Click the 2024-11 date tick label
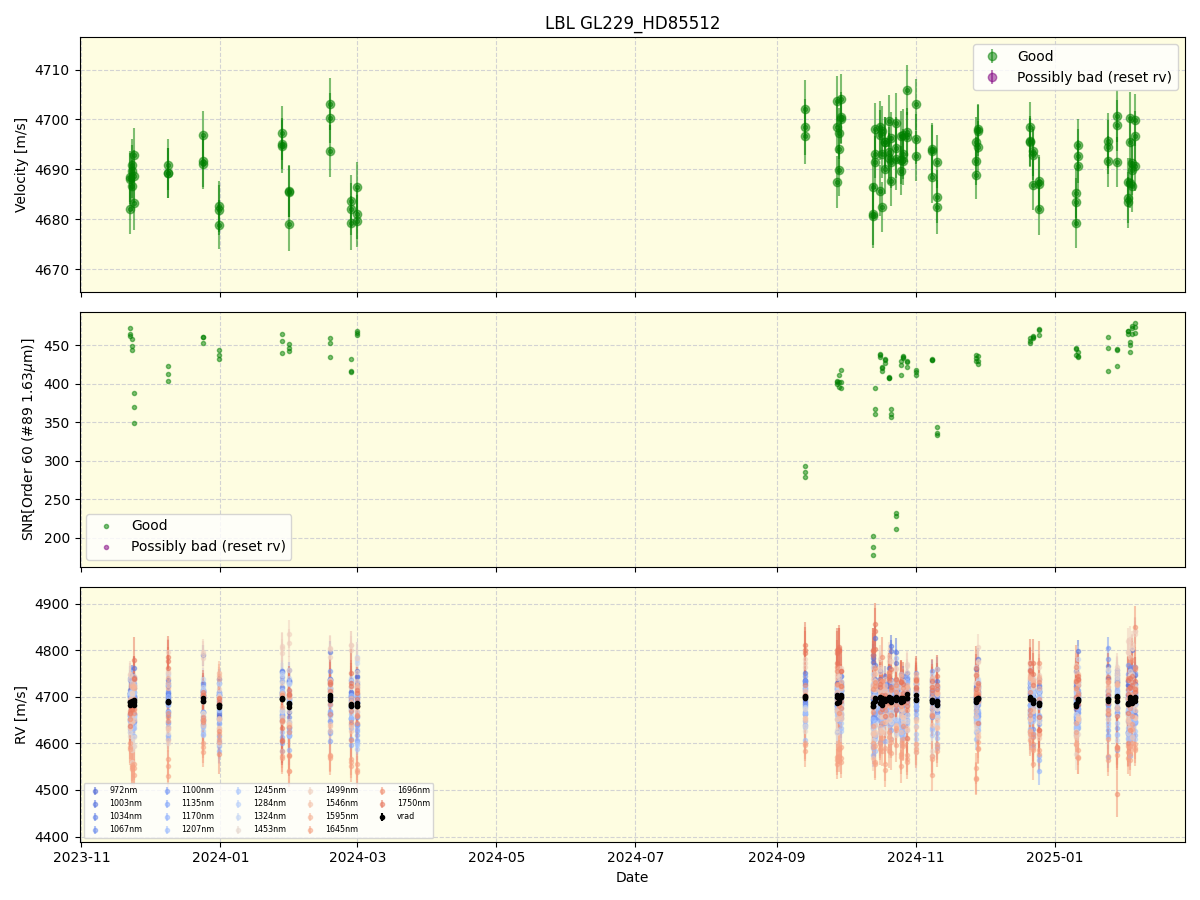 (x=916, y=857)
